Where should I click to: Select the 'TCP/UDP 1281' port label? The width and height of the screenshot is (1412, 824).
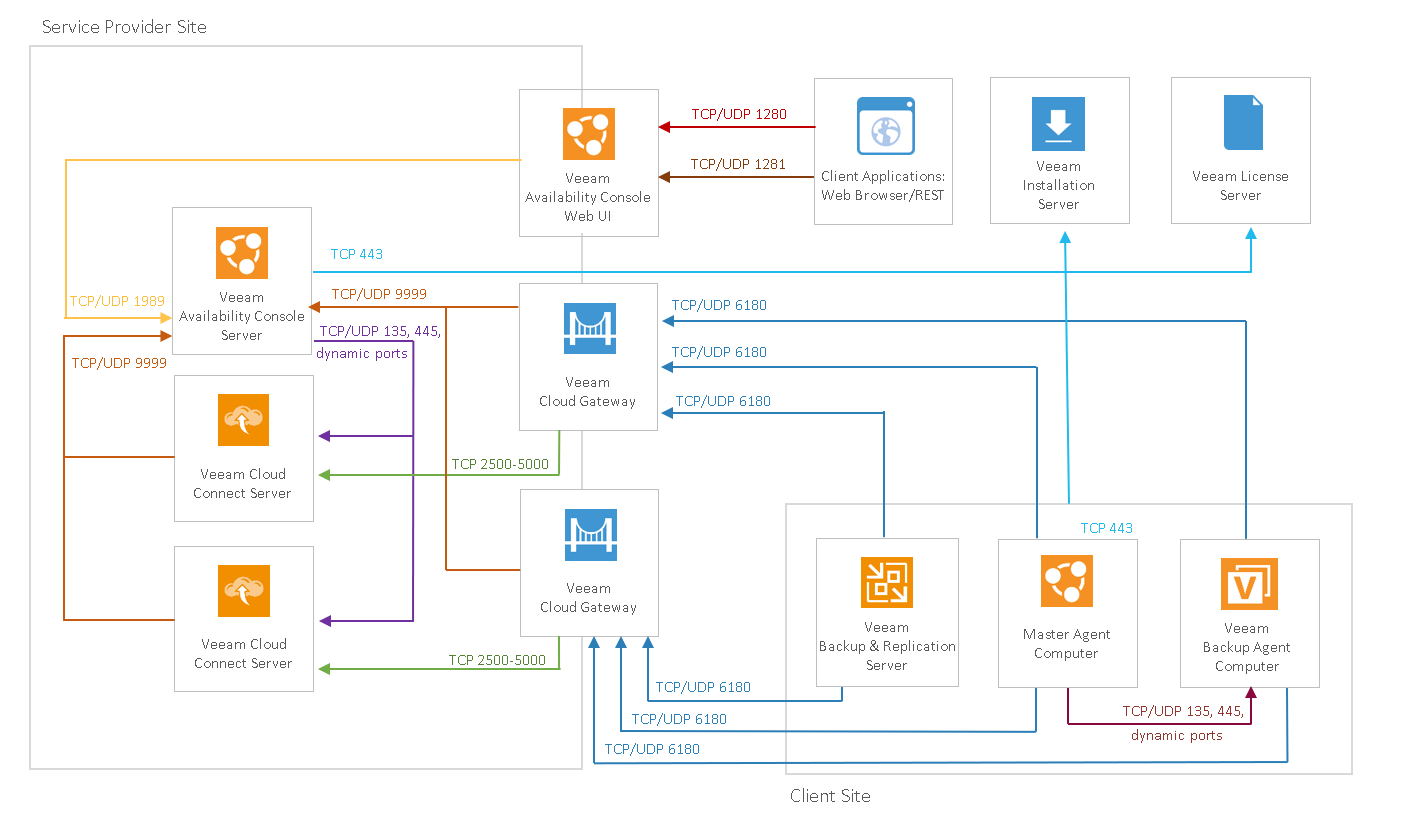(x=738, y=164)
